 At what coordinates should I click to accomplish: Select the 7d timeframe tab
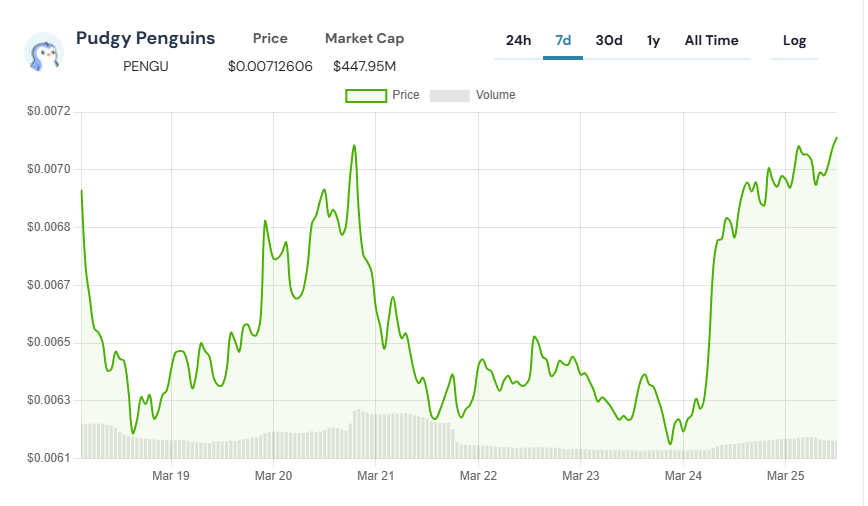point(563,41)
